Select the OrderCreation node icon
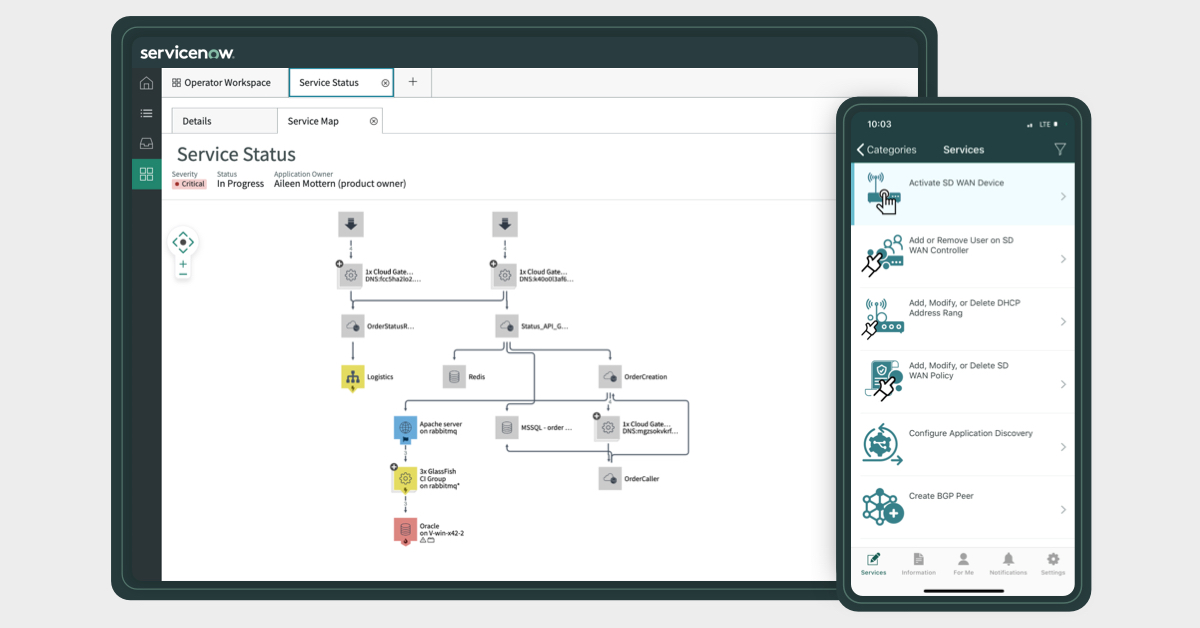The height and width of the screenshot is (628, 1200). (609, 377)
